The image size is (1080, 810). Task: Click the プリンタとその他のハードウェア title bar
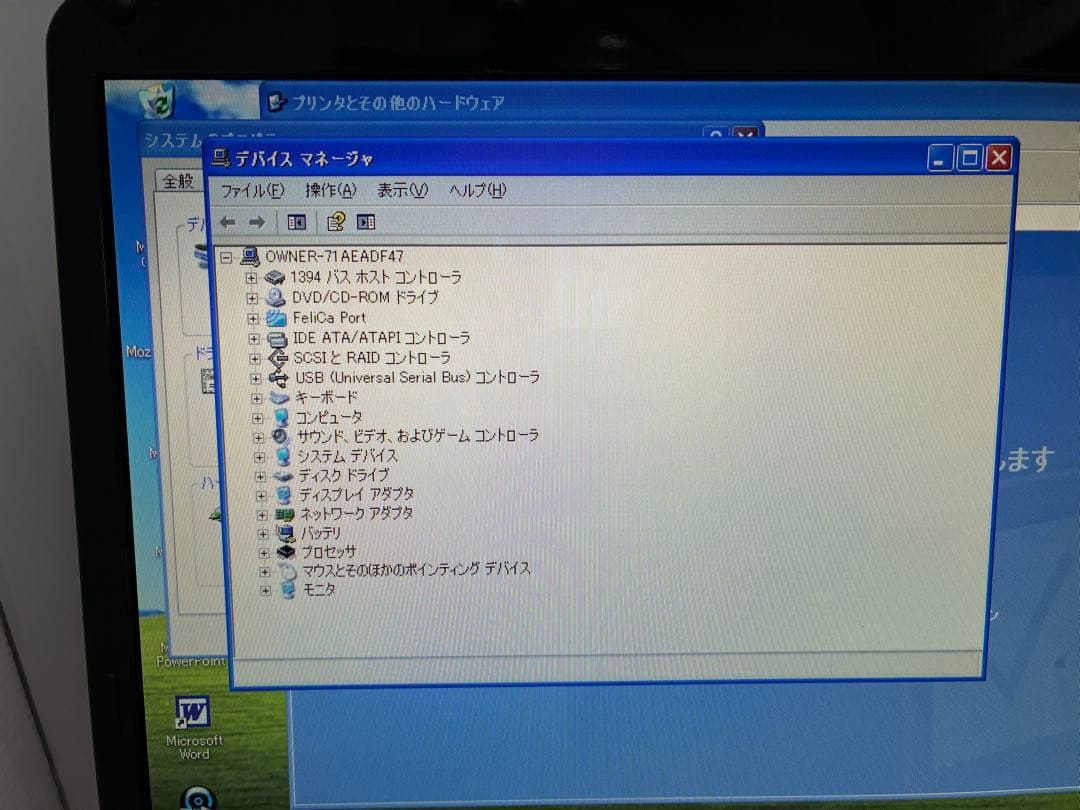coord(397,100)
